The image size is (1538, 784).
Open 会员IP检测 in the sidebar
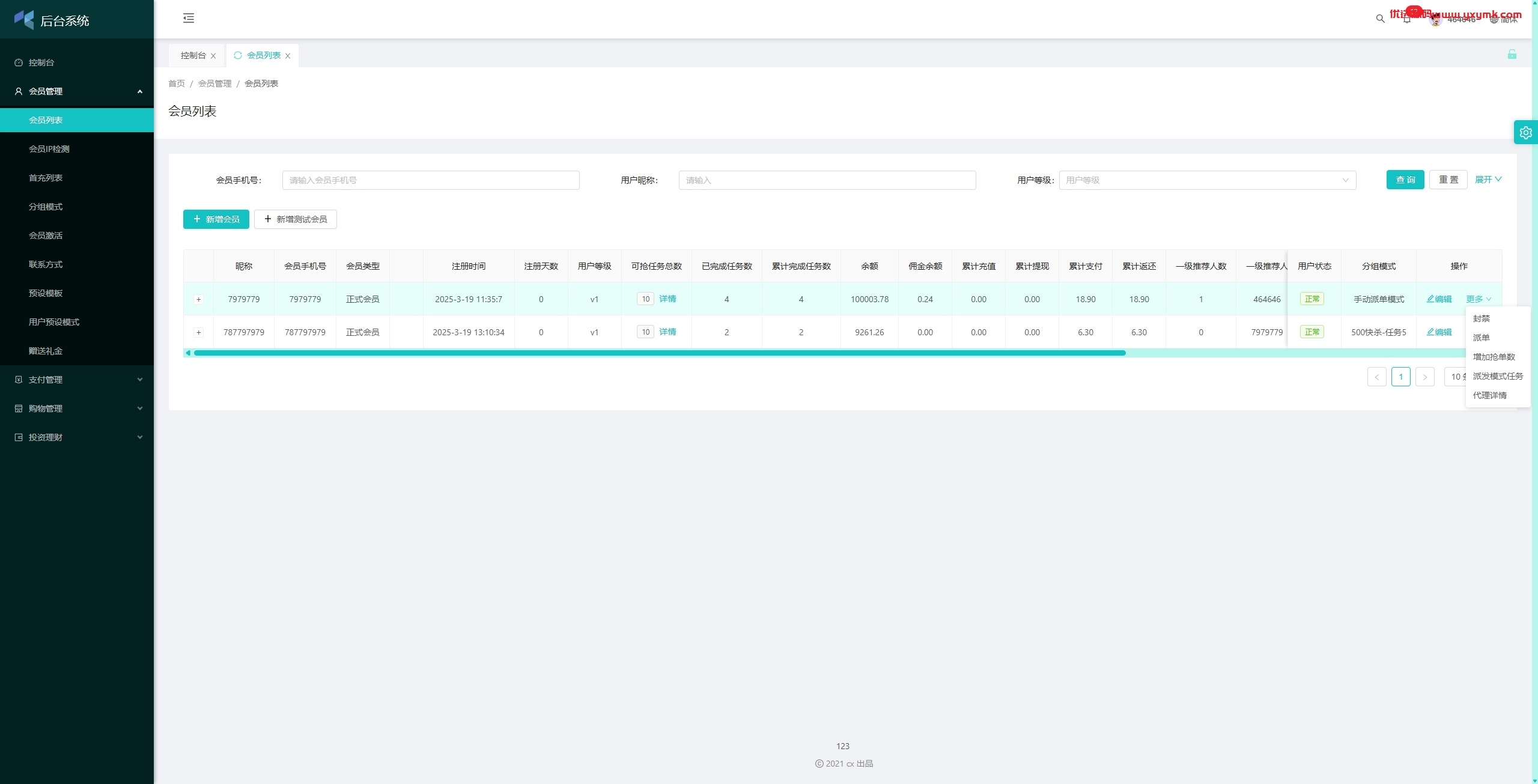click(x=77, y=149)
